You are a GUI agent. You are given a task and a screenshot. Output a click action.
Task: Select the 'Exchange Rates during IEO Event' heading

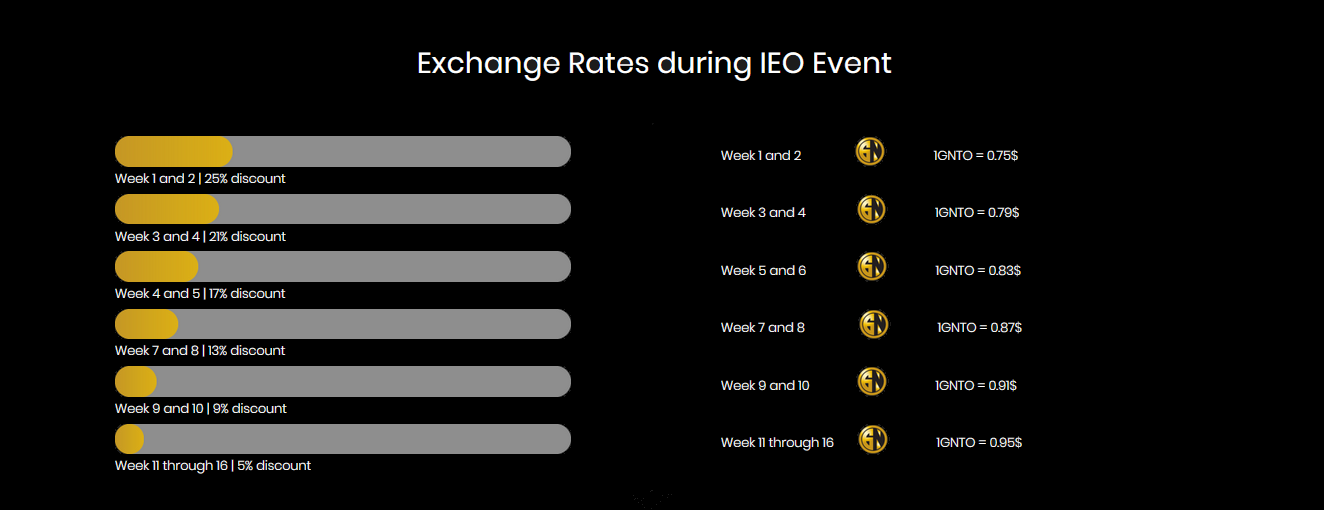click(654, 64)
